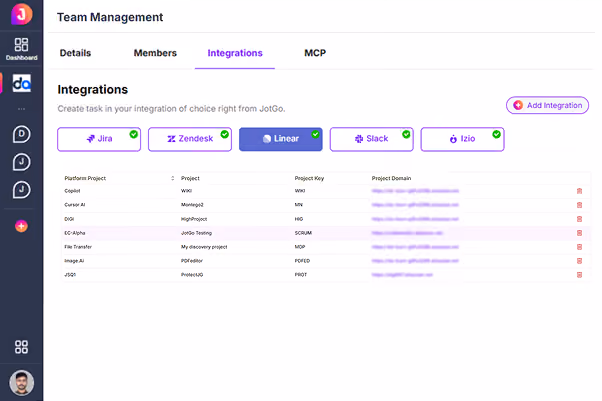Click the Project Domain column header

[391, 178]
